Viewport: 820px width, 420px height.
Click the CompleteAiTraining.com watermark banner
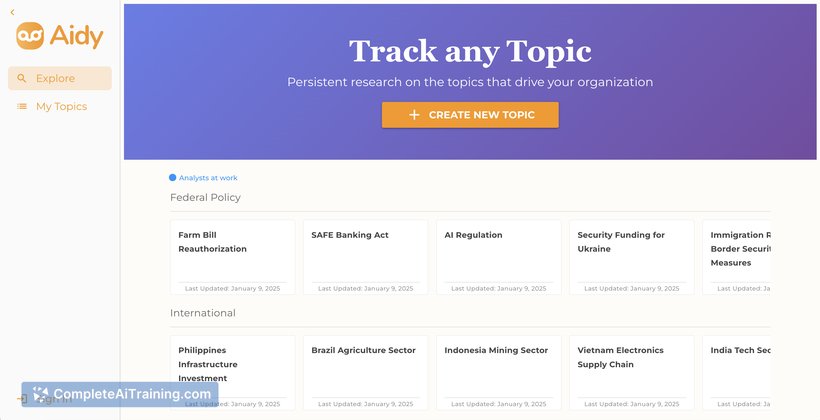[120, 394]
